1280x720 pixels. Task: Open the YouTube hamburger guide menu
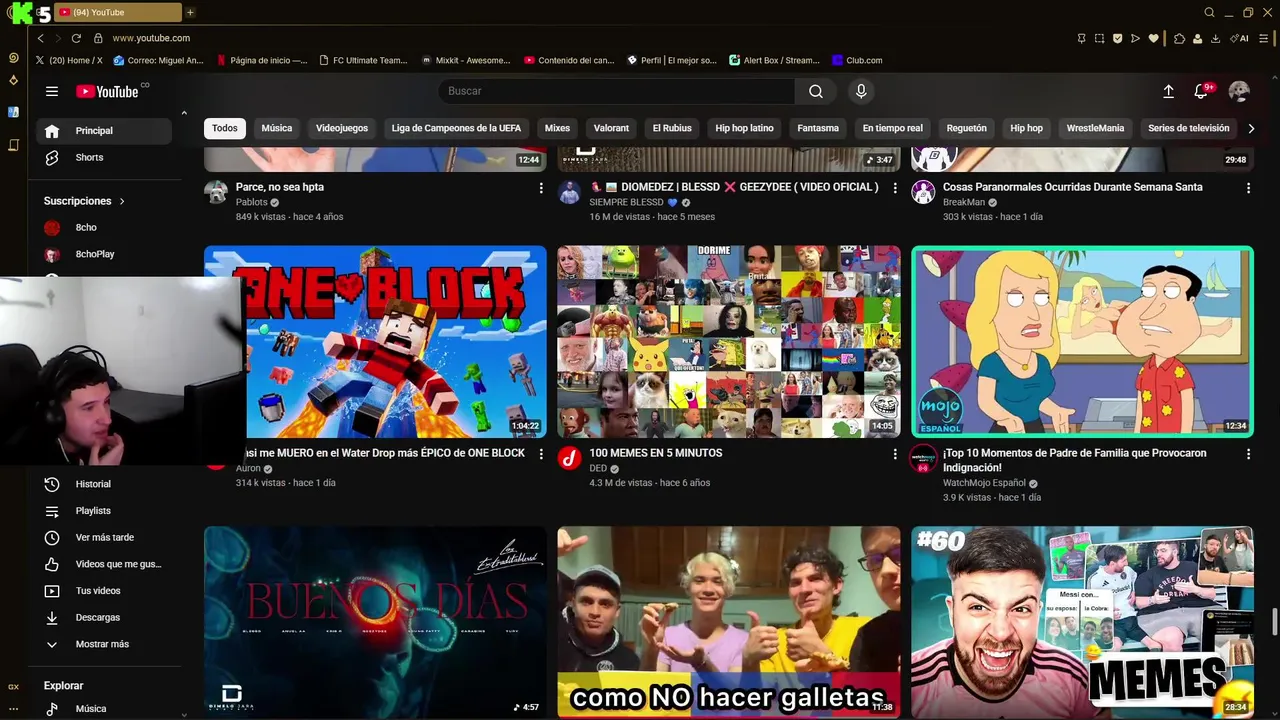coord(52,91)
